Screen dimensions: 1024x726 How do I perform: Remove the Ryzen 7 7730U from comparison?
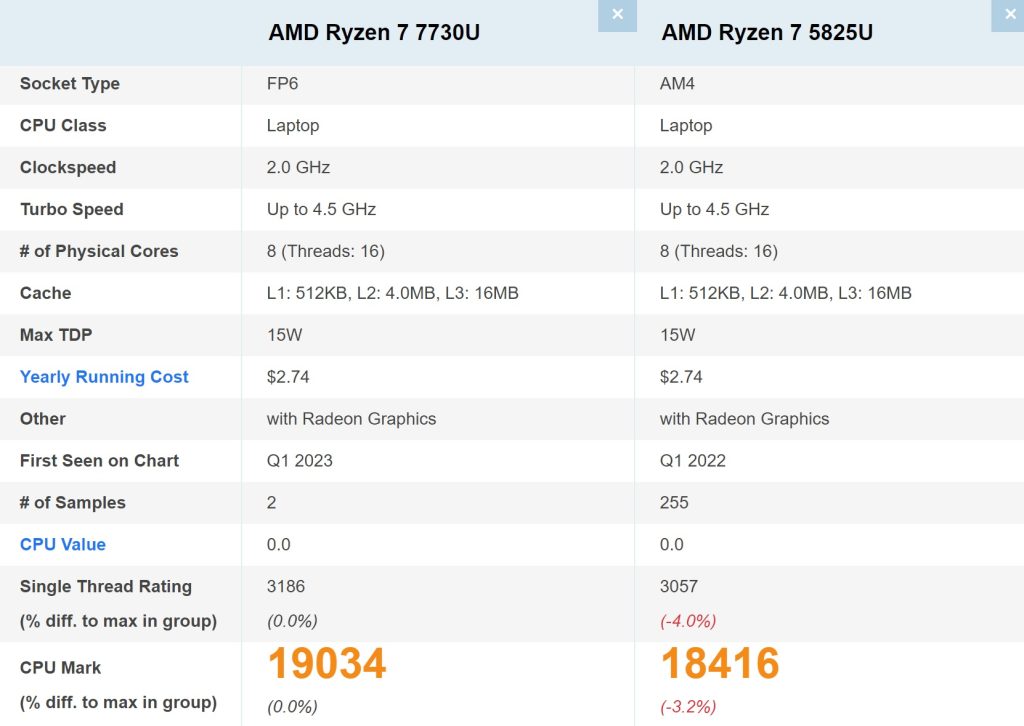(617, 15)
